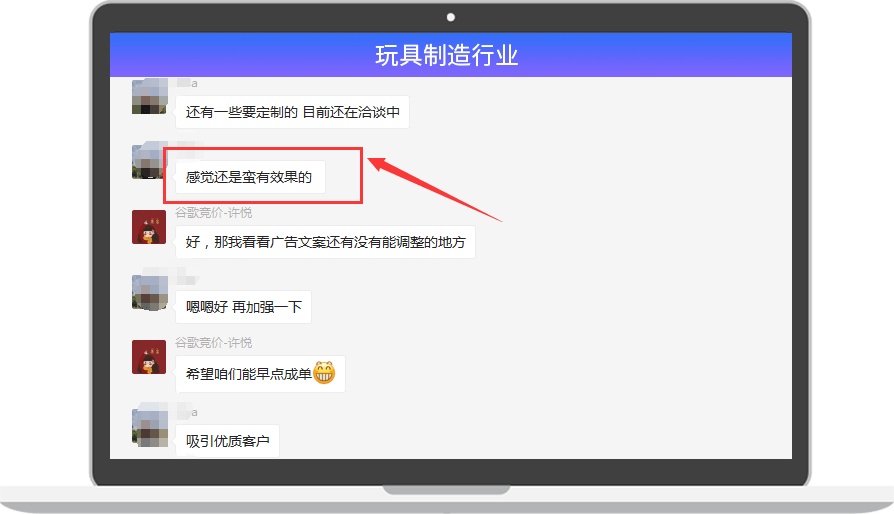Click sender name 谷歌竞价-许悦 above 好，那我看看 message
The height and width of the screenshot is (514, 894).
213,213
